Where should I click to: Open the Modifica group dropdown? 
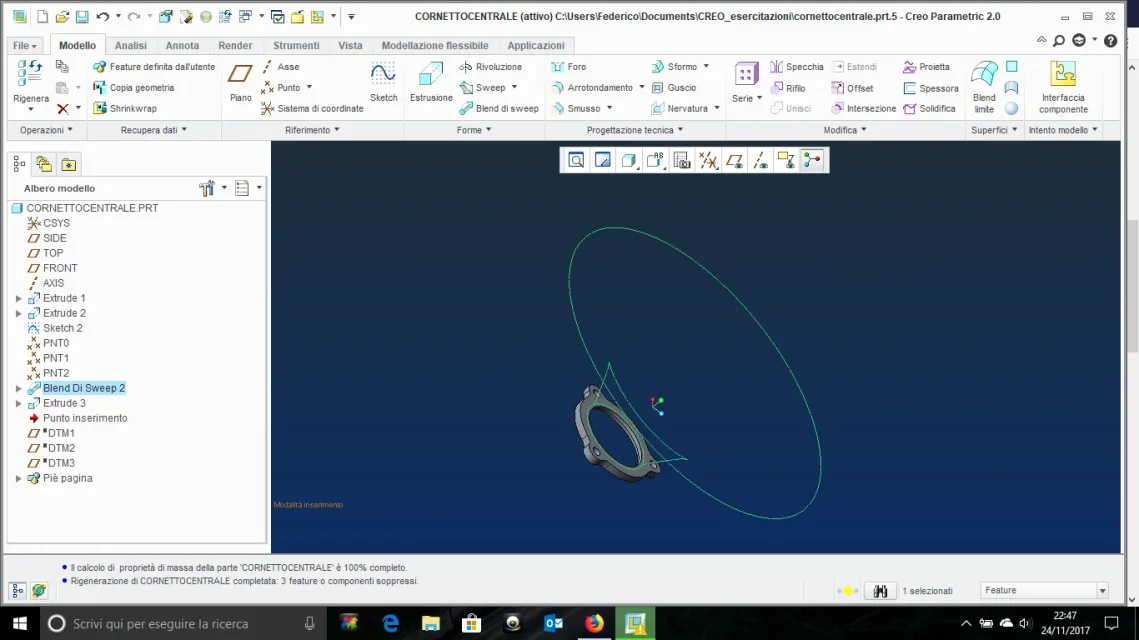[x=845, y=130]
